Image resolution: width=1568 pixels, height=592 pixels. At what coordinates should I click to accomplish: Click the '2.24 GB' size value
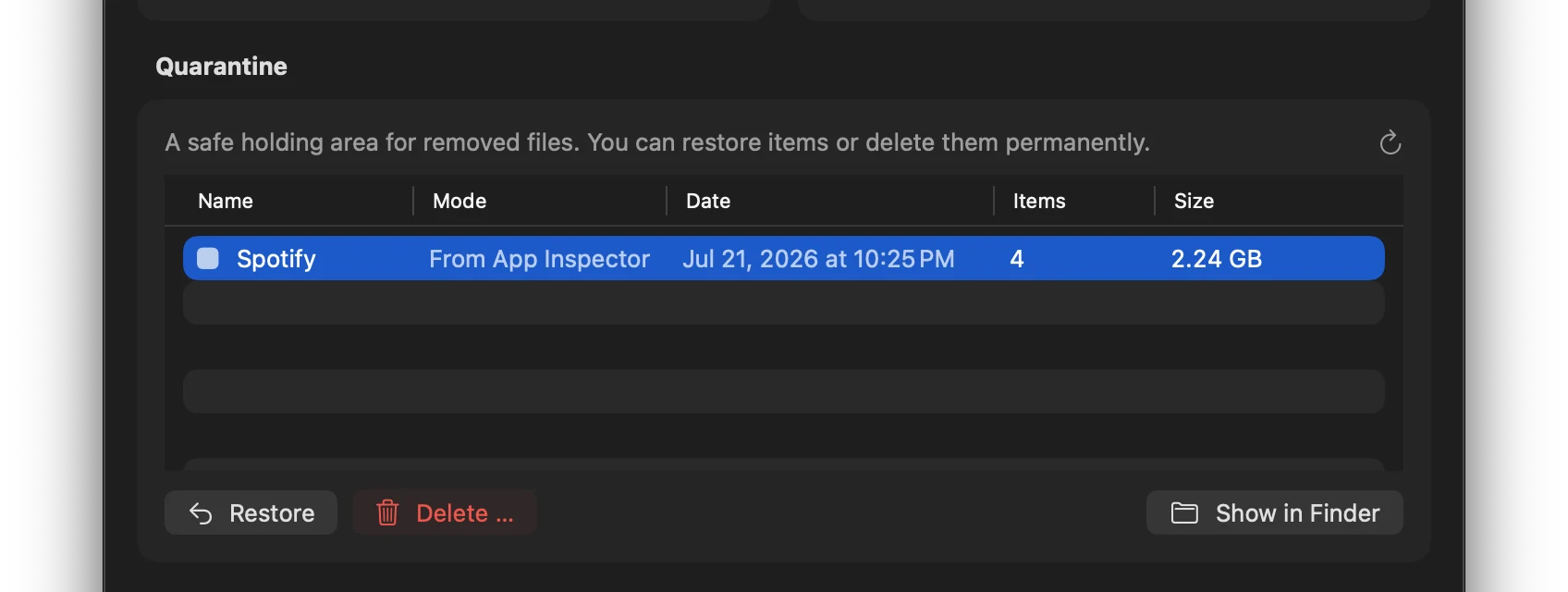coord(1217,259)
